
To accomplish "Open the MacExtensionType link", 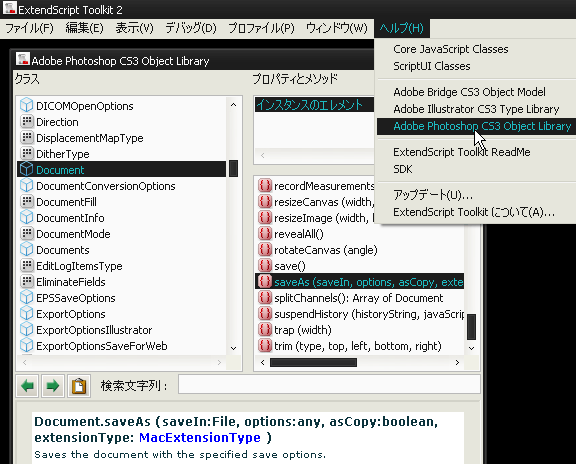I will tap(200, 438).
